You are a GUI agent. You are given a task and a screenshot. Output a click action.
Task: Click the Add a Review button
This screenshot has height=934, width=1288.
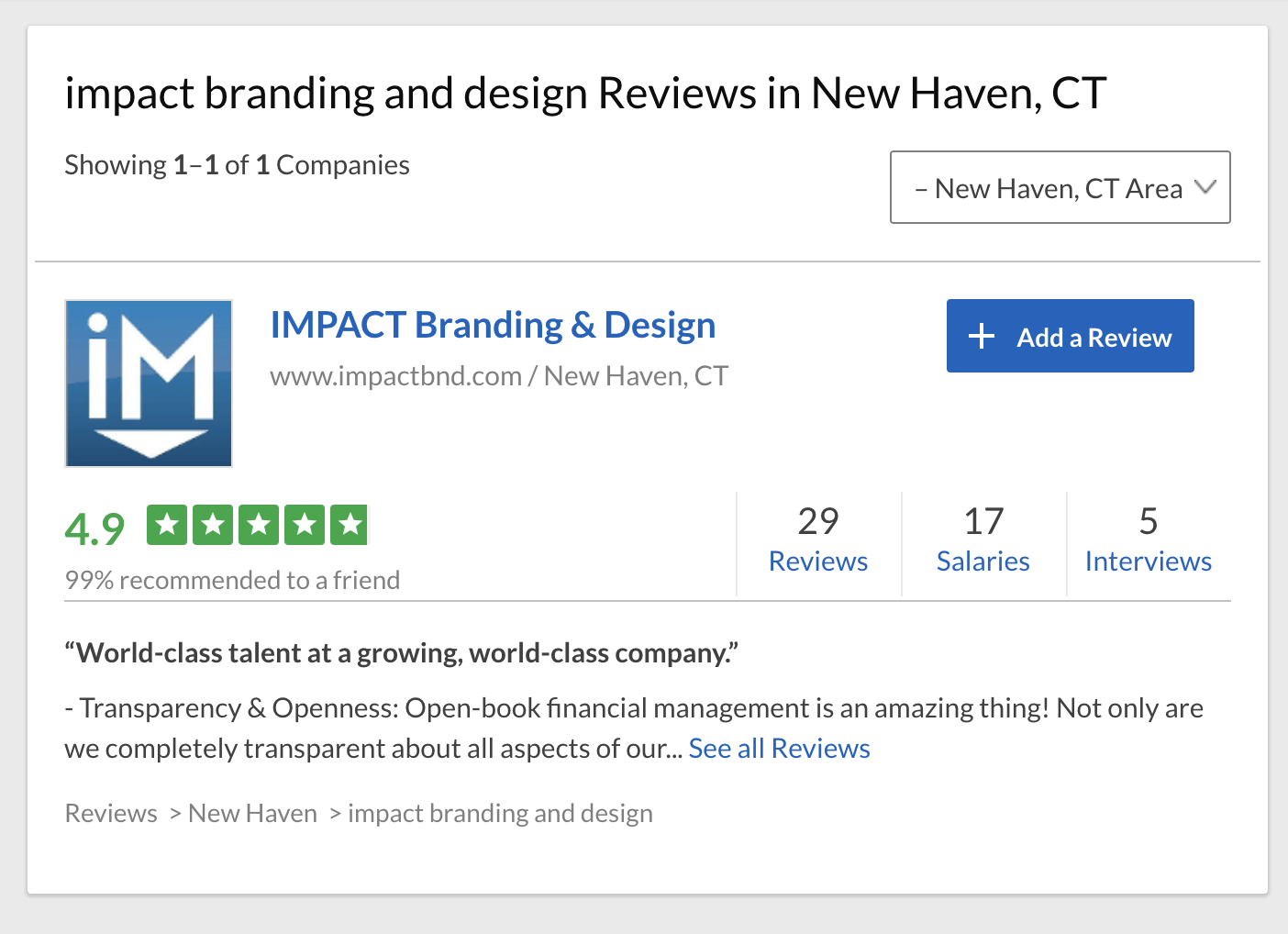pos(1070,336)
